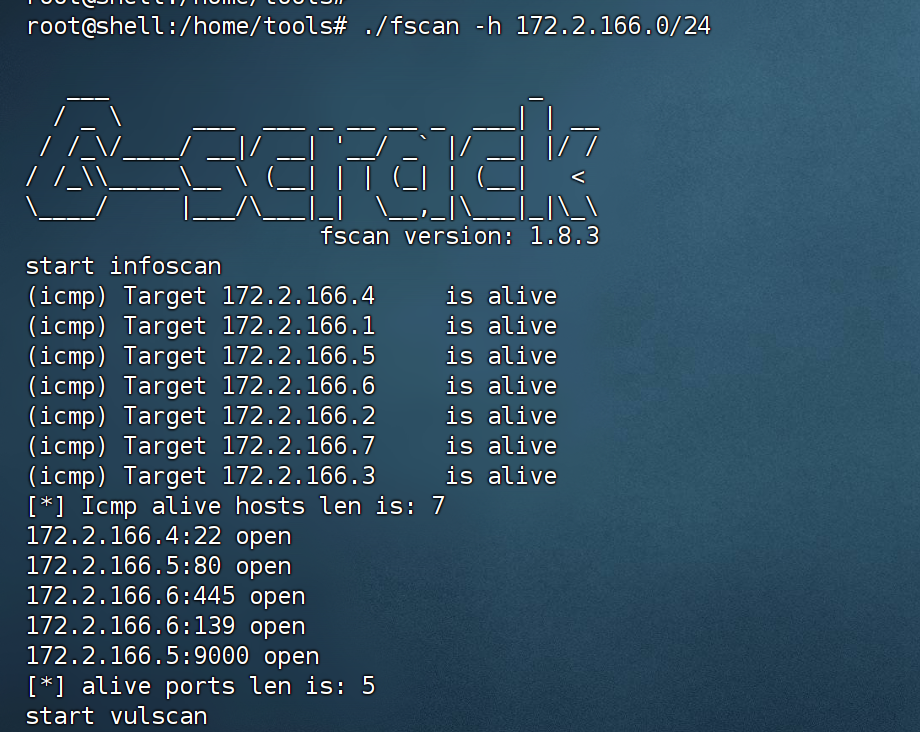The image size is (920, 732).
Task: Click the fscan ASCII art banner
Action: [x=313, y=157]
